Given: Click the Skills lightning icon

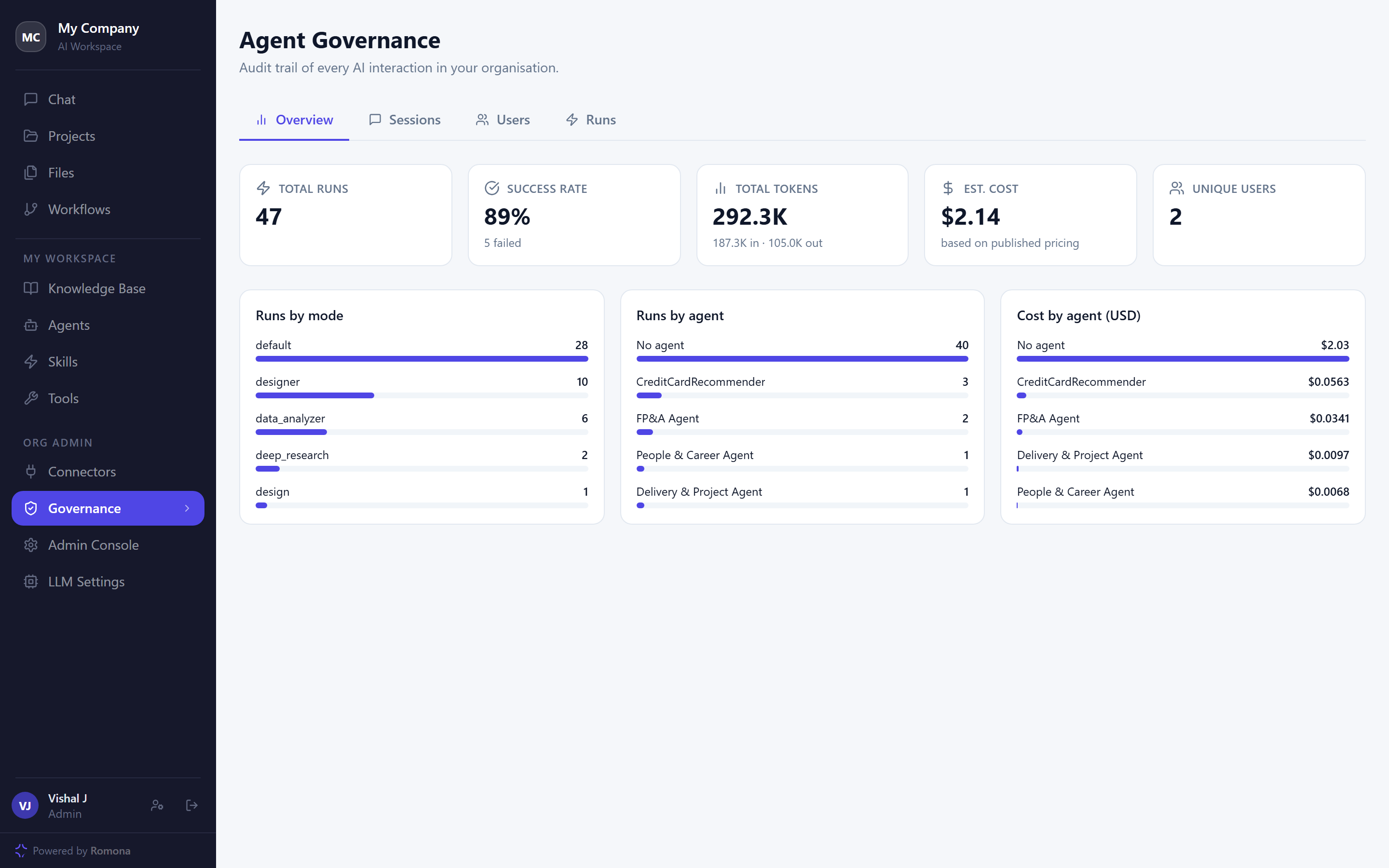Looking at the screenshot, I should (x=31, y=362).
